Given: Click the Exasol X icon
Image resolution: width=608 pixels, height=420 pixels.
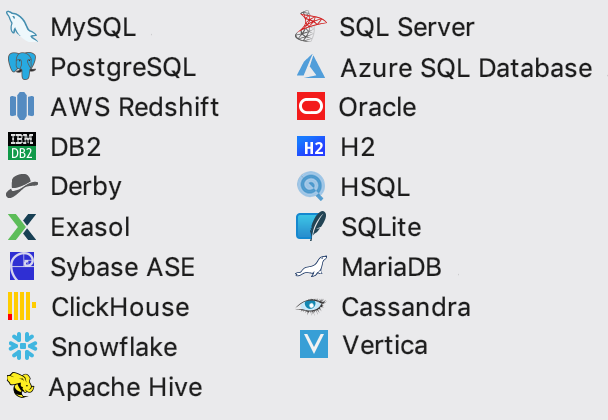Looking at the screenshot, I should tap(22, 226).
